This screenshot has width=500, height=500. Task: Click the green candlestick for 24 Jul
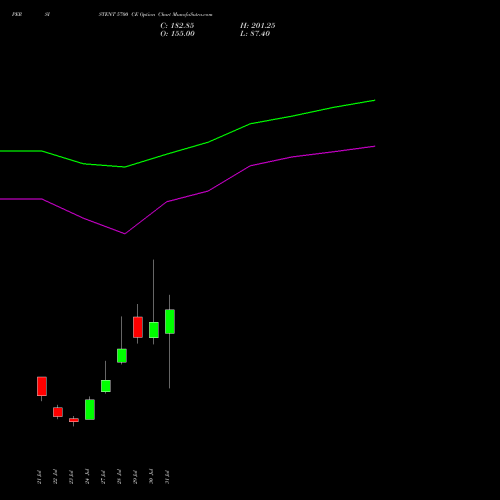(90, 409)
